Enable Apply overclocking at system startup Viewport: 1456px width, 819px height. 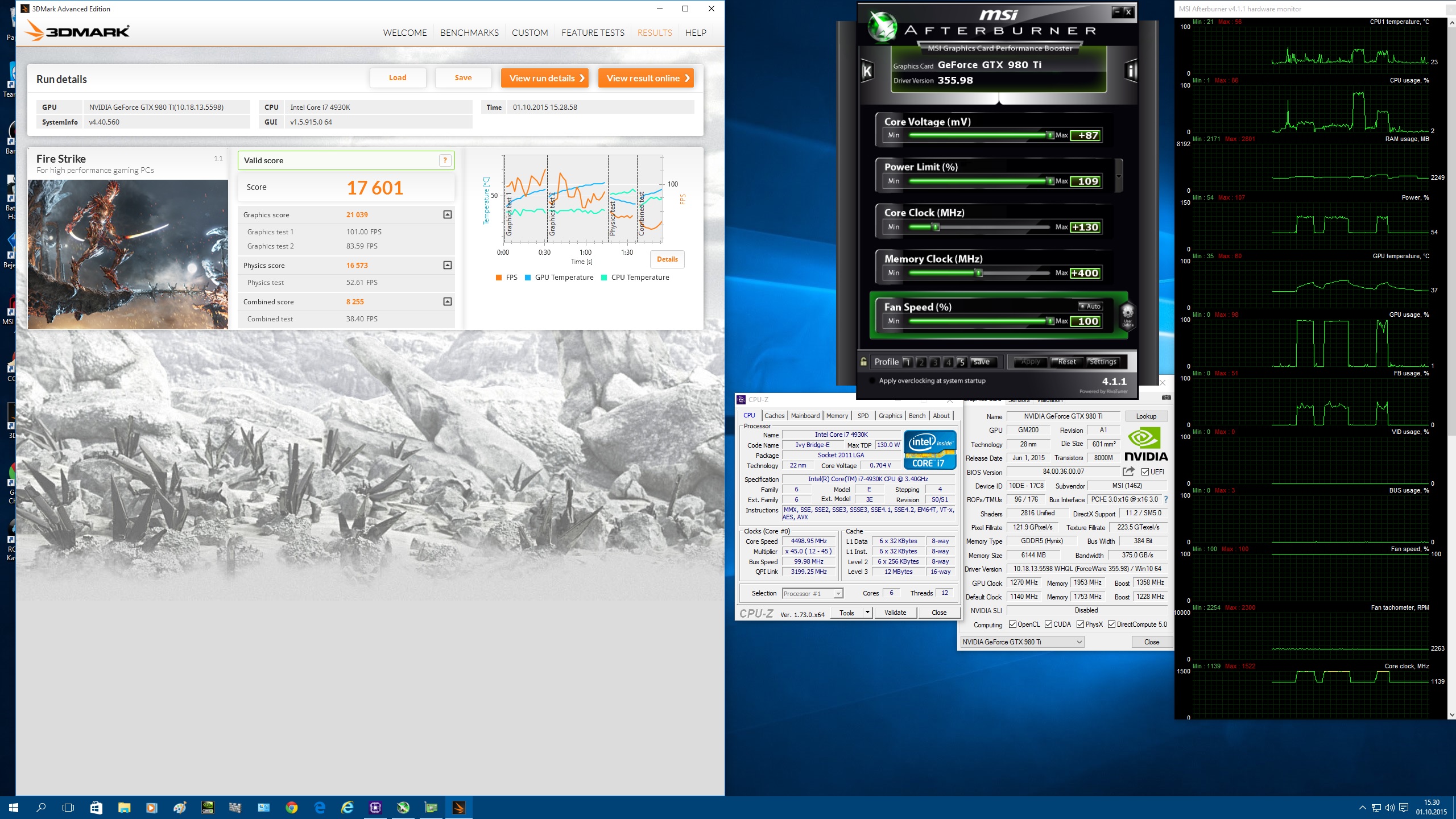point(872,381)
